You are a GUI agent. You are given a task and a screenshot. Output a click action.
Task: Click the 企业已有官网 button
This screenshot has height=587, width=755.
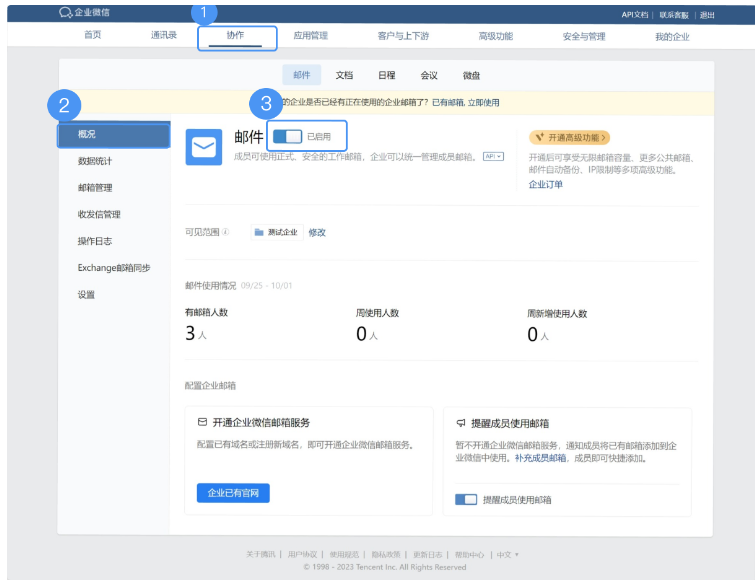[233, 493]
